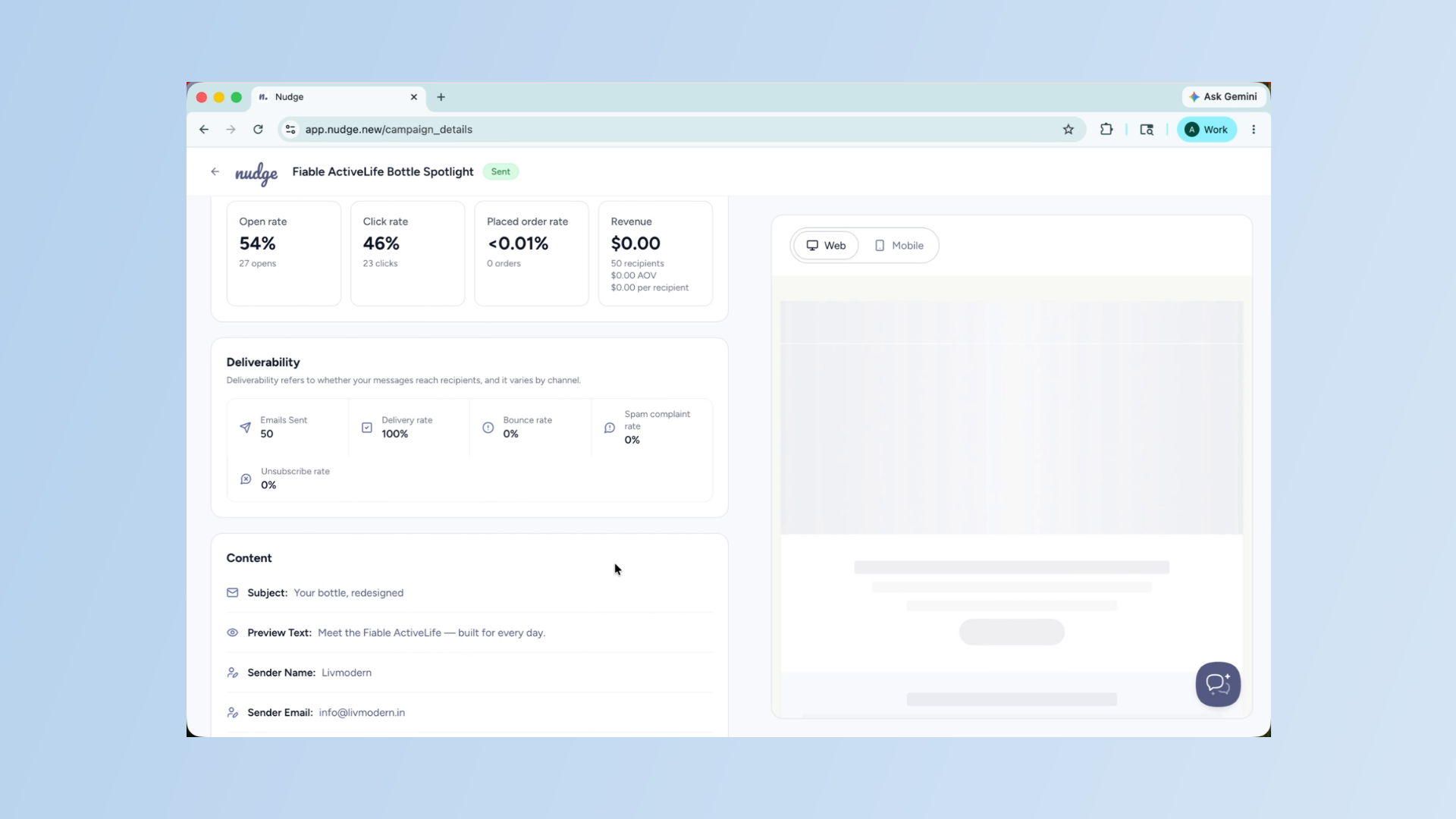Click sender email info@livmodern.in
Screen dimensions: 1456x819
(x=362, y=712)
